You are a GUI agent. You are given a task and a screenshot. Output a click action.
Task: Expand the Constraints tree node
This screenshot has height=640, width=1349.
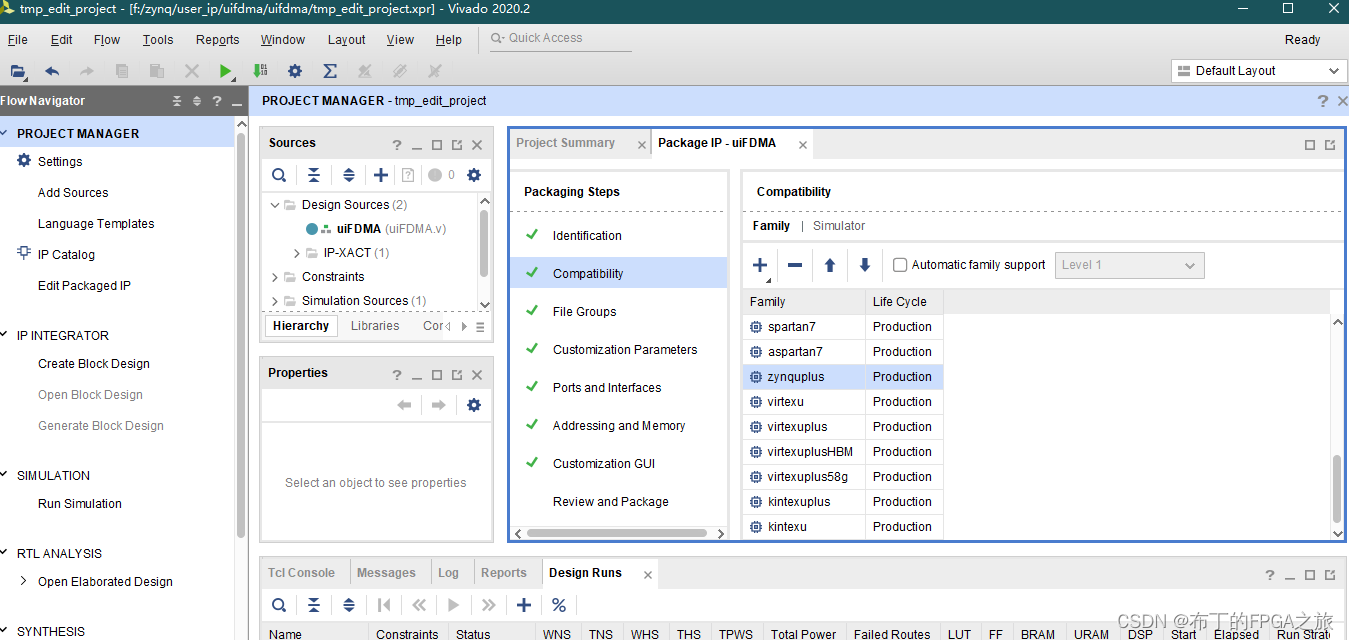tap(275, 277)
